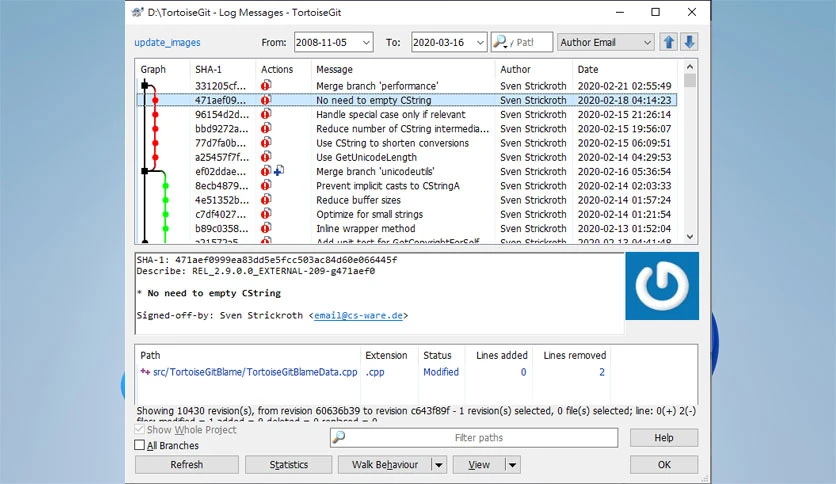The width and height of the screenshot is (836, 484).
Task: Expand the Walk Behaviour dropdown arrow
Action: click(x=438, y=465)
